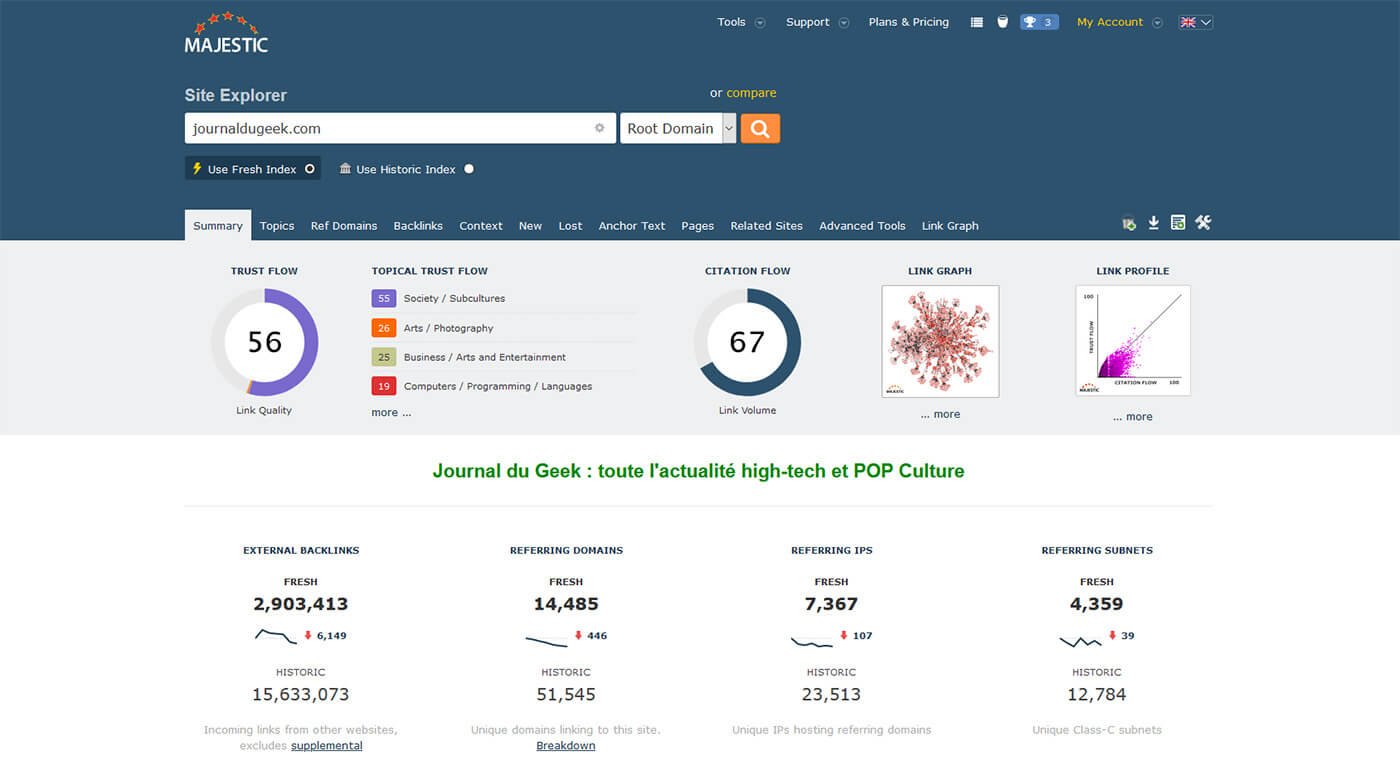Select Use Historic Index option
1400x780 pixels.
(406, 169)
